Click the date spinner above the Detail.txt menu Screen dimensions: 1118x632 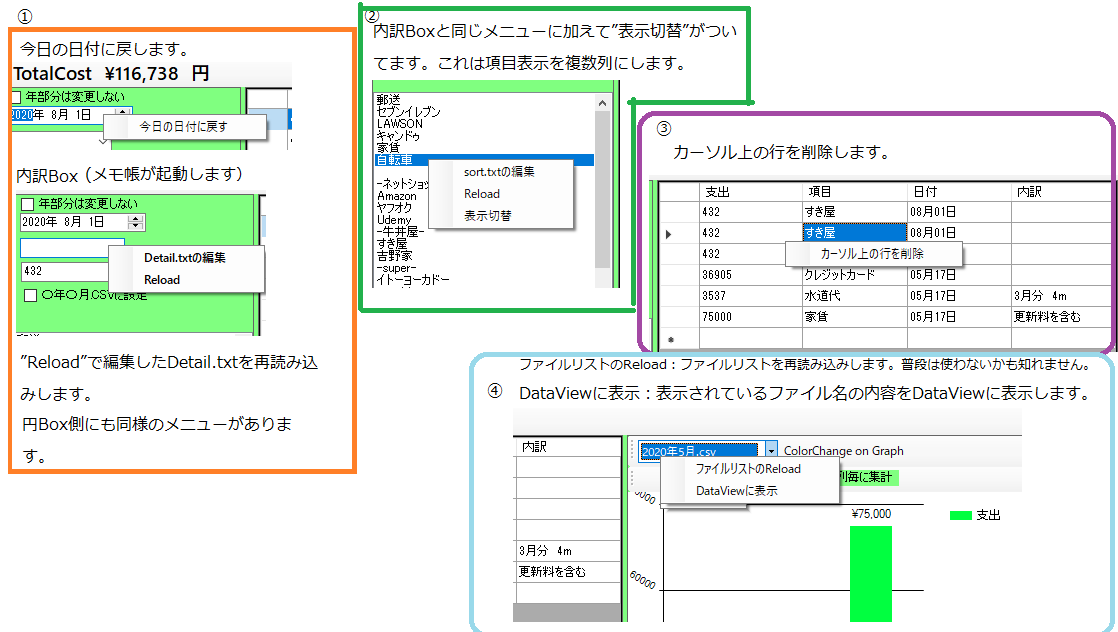[x=135, y=222]
